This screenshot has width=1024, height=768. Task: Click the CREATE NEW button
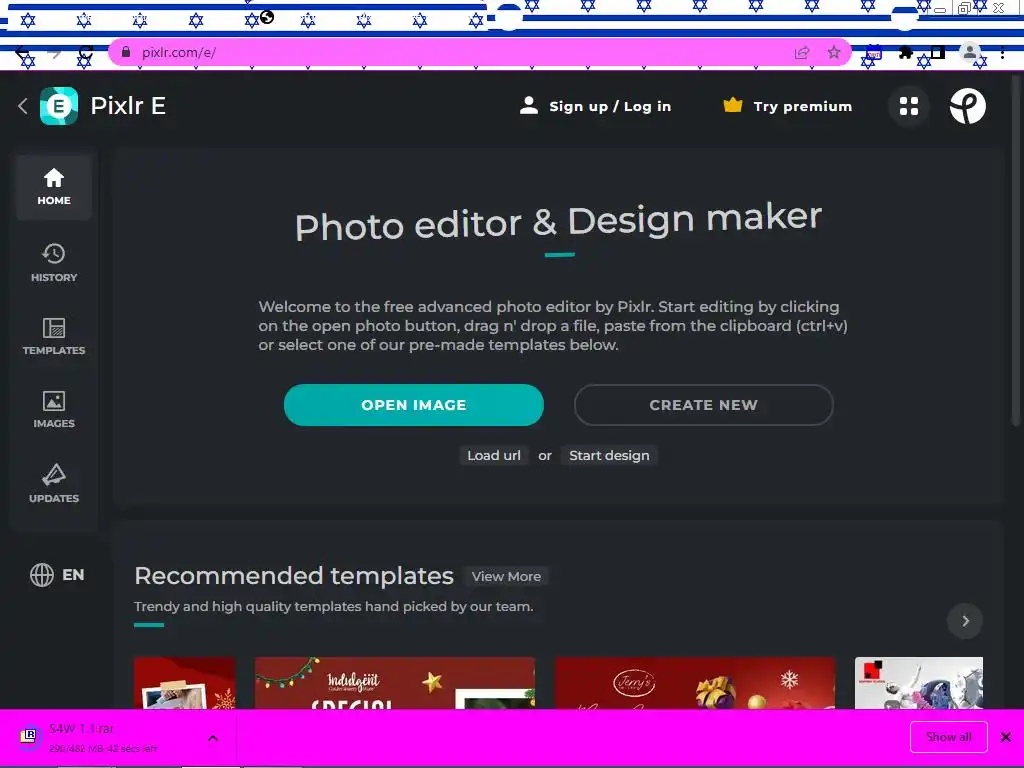pos(703,405)
